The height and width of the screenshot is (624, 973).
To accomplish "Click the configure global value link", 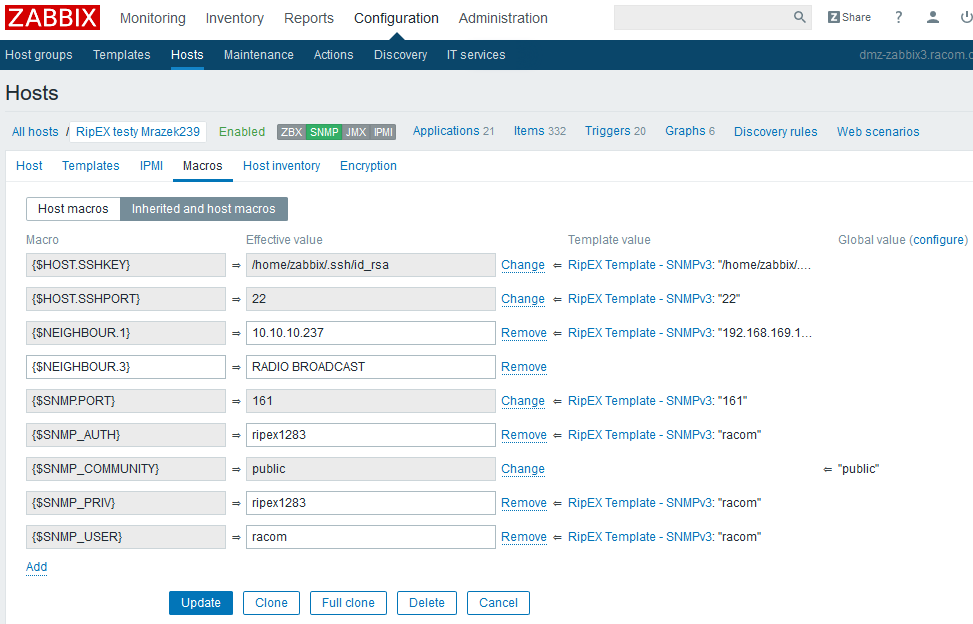I will [938, 240].
